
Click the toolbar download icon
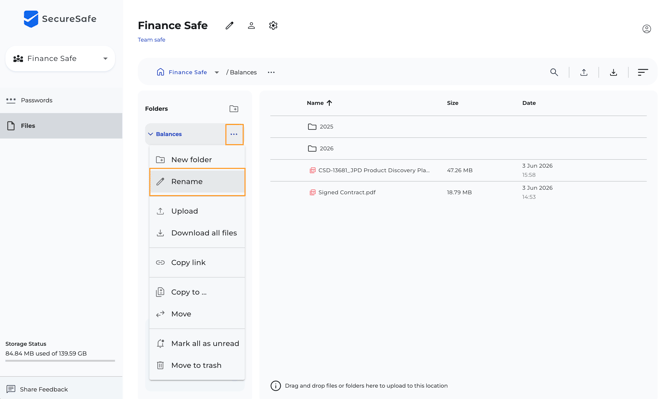coord(613,72)
